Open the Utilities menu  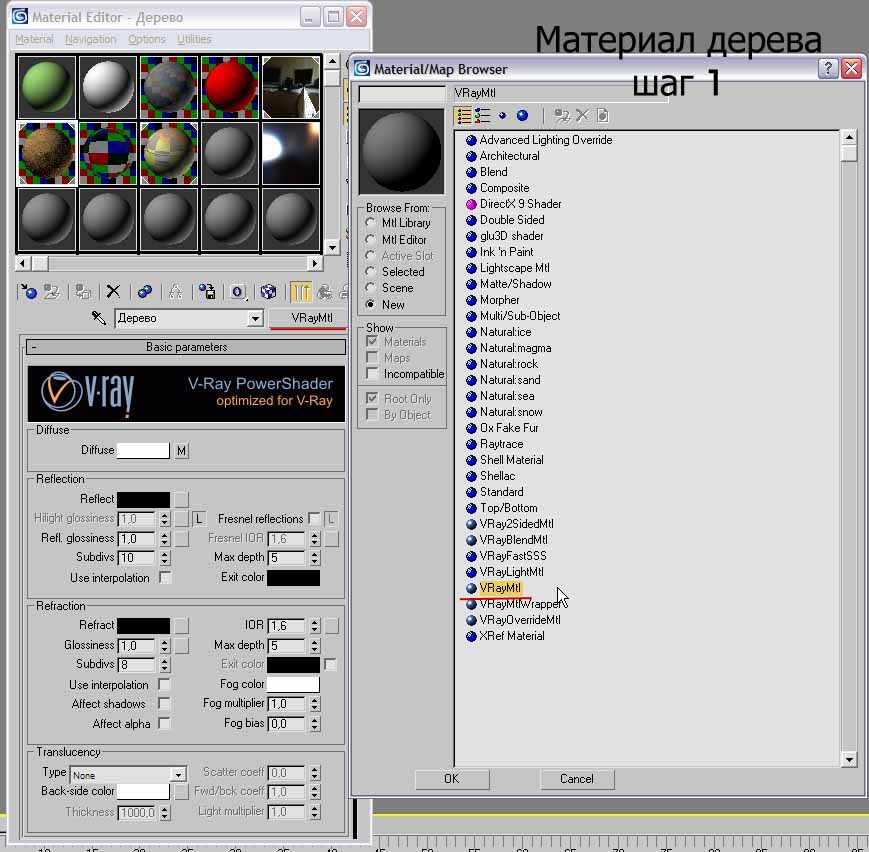194,39
